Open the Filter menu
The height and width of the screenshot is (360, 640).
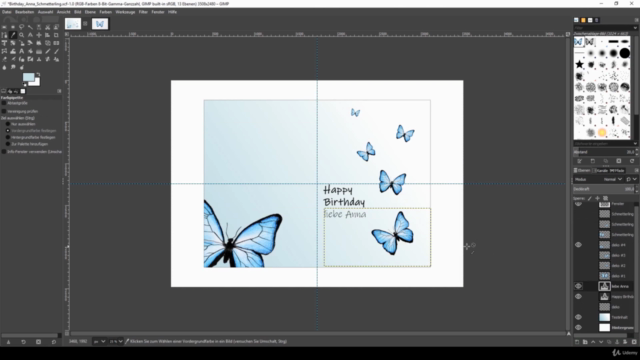[143, 12]
